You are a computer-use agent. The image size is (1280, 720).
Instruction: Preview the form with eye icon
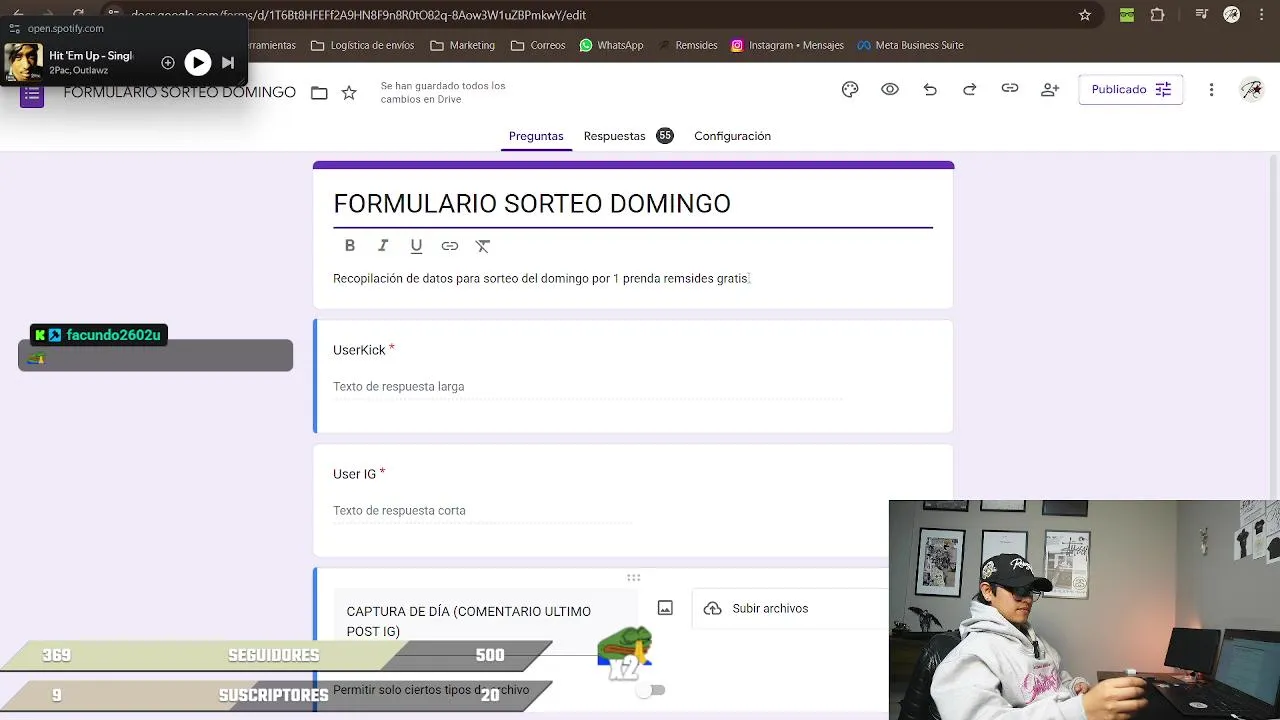coord(890,89)
